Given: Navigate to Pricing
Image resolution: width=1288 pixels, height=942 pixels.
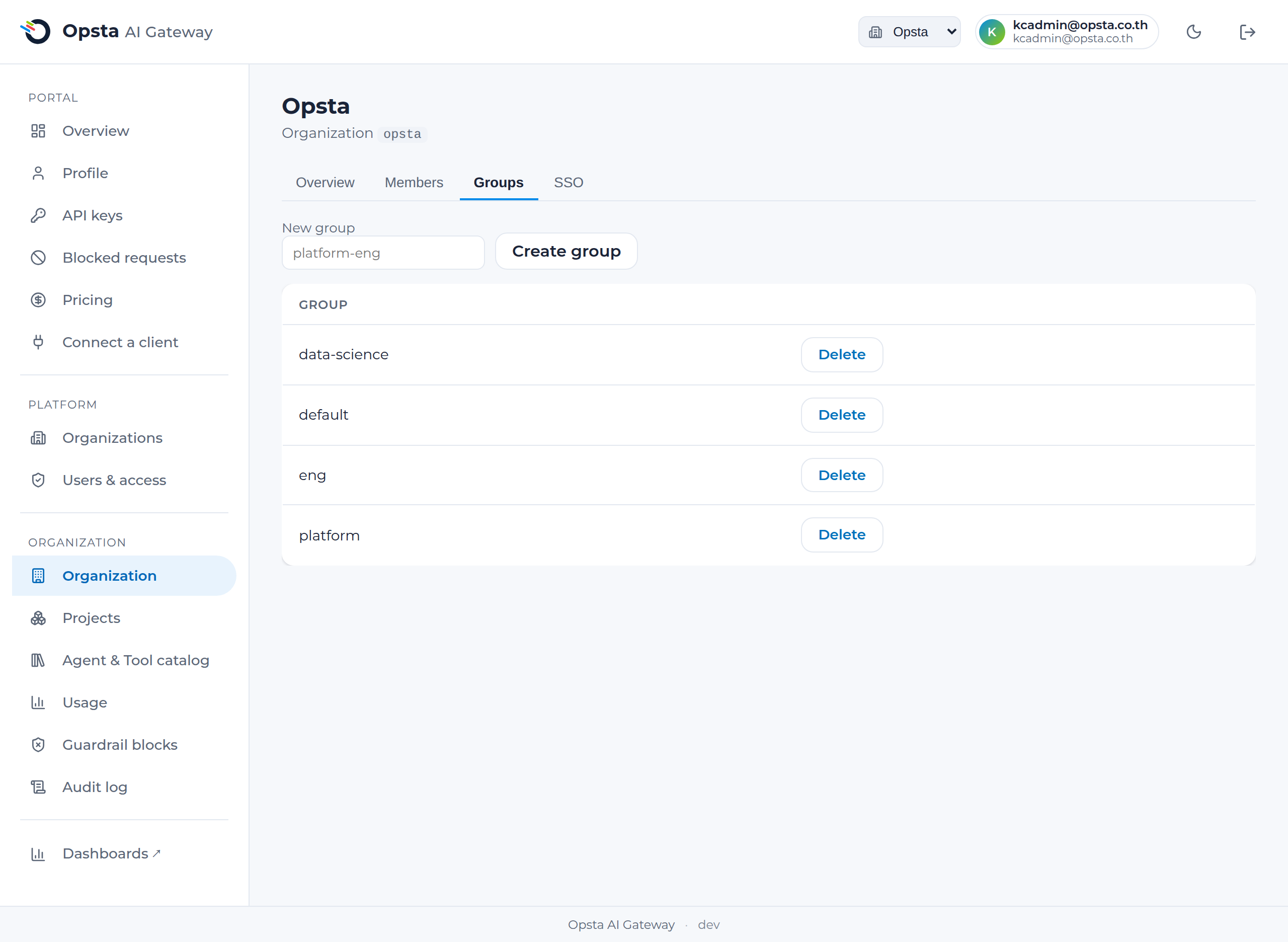Looking at the screenshot, I should pos(124,300).
